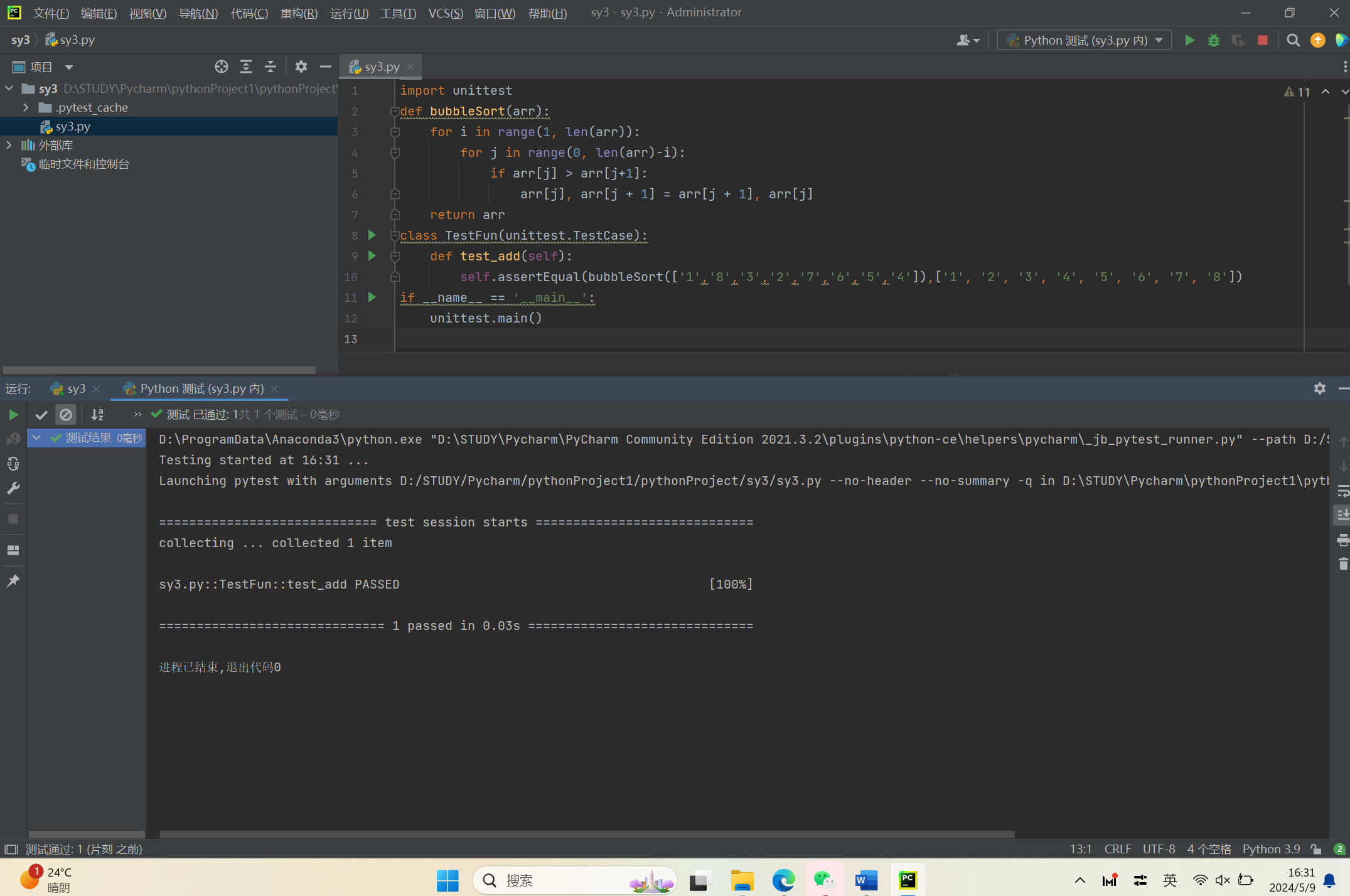Rerun tests in run panel
Viewport: 1350px width, 896px height.
click(x=13, y=415)
